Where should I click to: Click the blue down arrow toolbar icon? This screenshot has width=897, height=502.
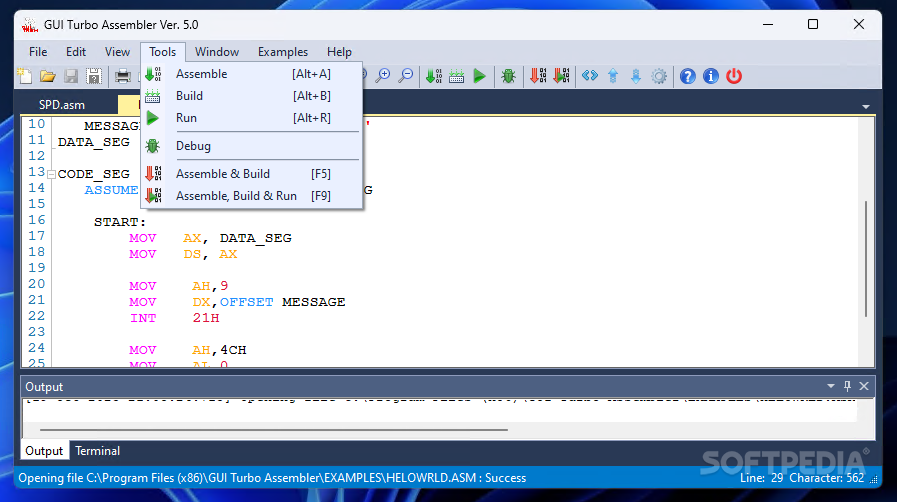click(636, 75)
